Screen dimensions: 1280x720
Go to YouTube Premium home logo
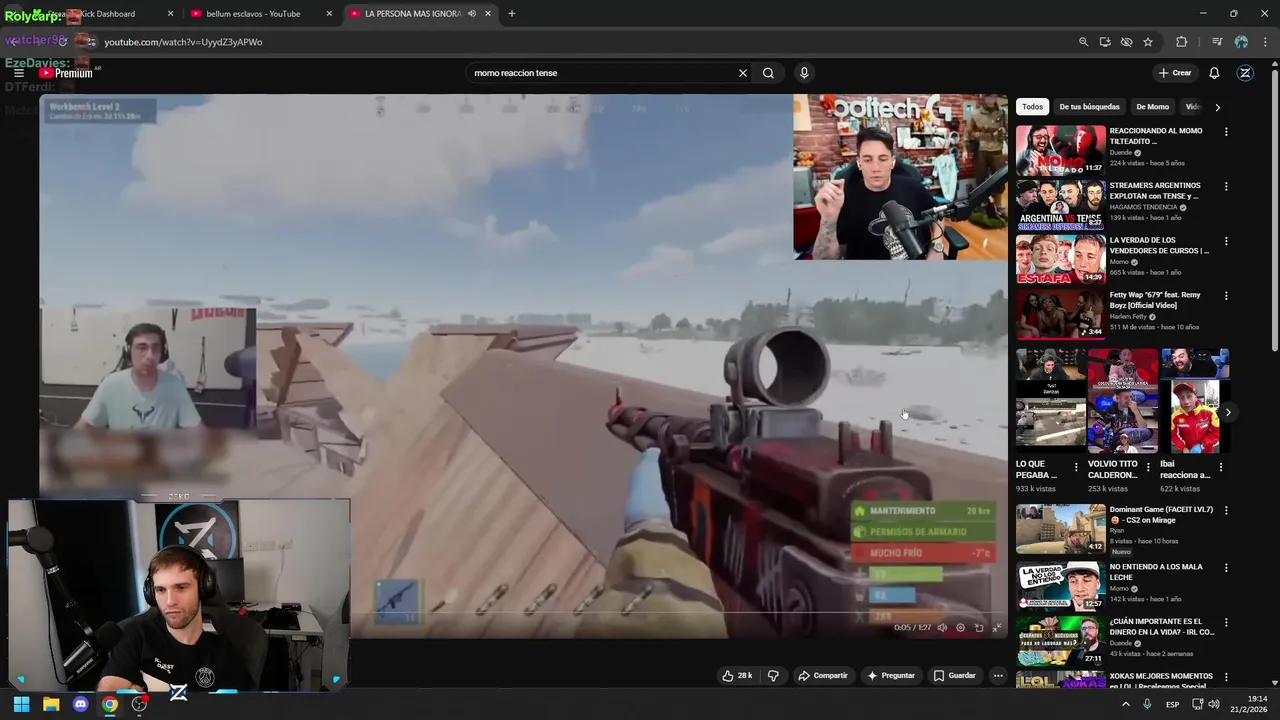tap(66, 73)
